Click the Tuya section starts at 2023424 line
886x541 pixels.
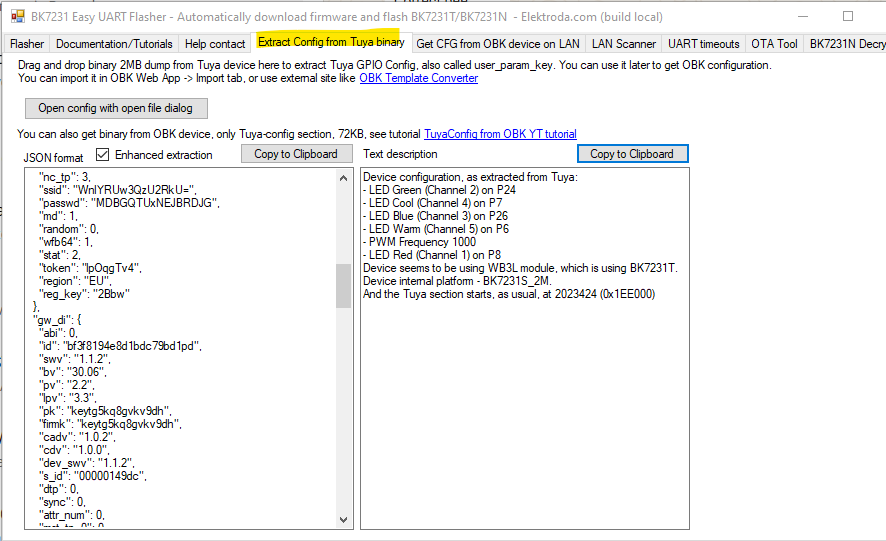pos(509,294)
